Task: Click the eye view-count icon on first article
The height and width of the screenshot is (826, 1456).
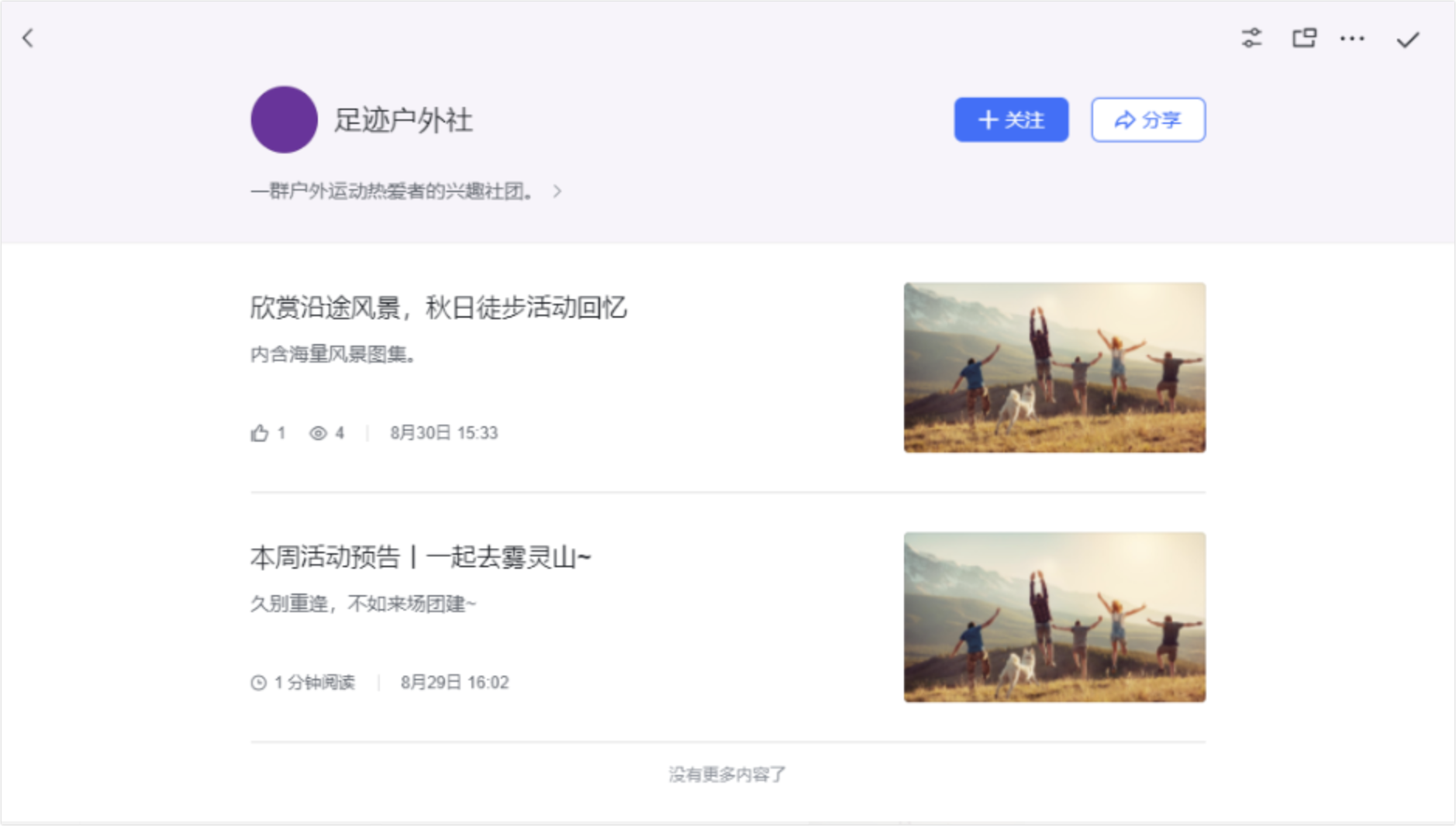Action: point(319,433)
